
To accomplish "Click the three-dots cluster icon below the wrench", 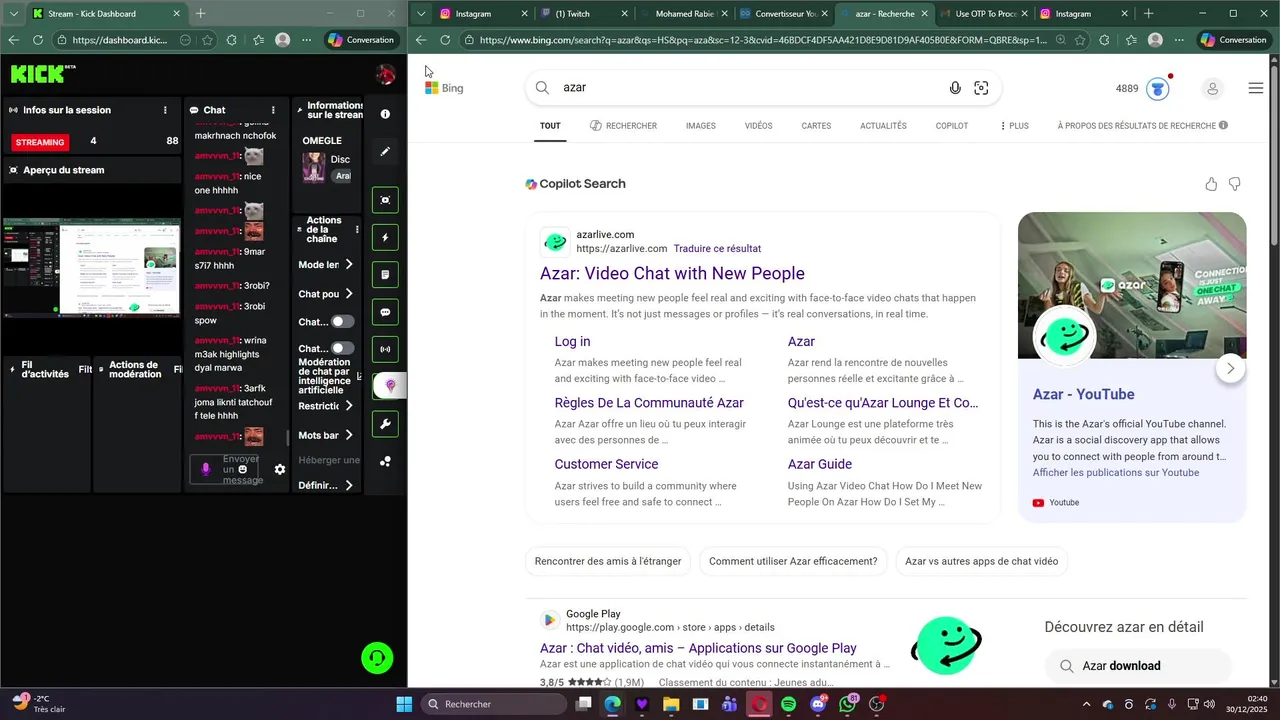I will click(385, 461).
